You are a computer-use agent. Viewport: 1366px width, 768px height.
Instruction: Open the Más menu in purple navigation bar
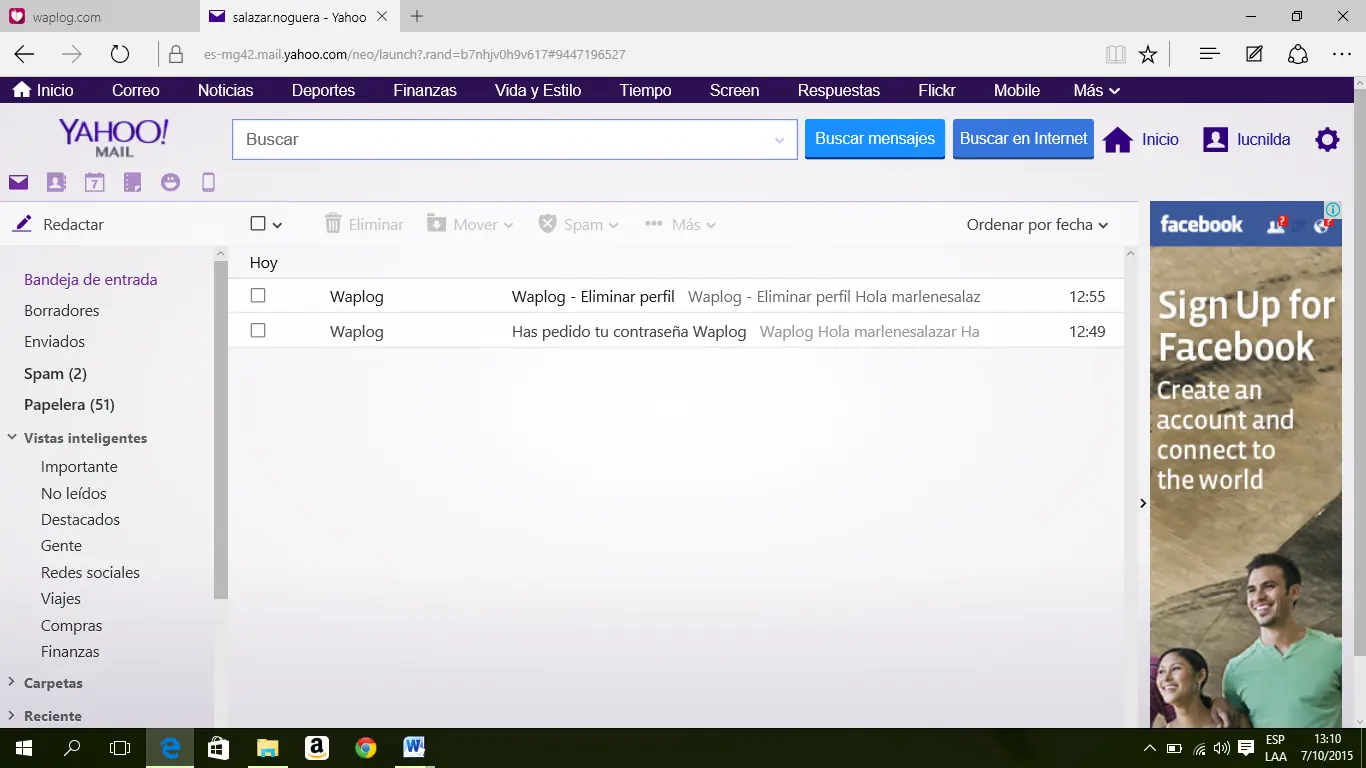pos(1096,90)
